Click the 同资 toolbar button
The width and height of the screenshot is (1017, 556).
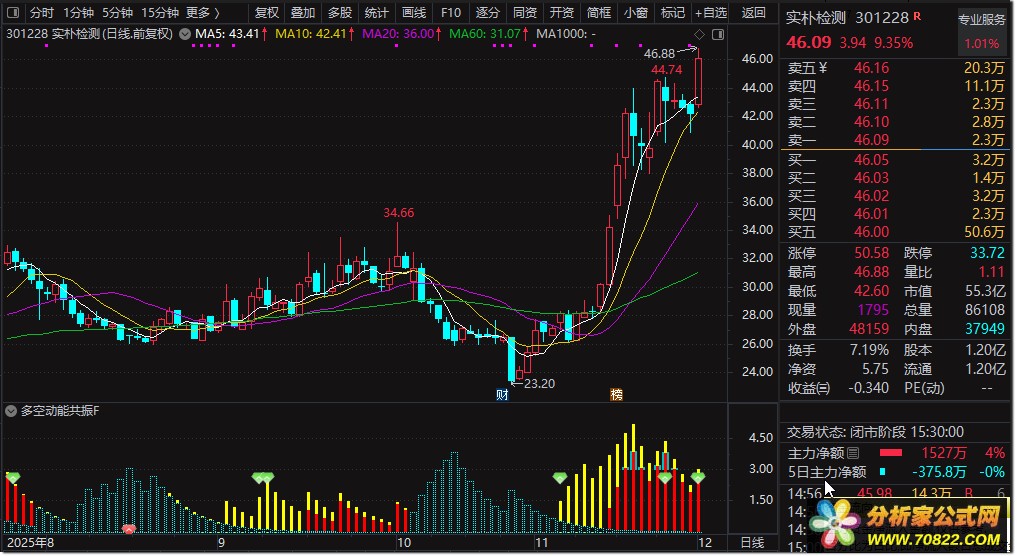pos(525,12)
